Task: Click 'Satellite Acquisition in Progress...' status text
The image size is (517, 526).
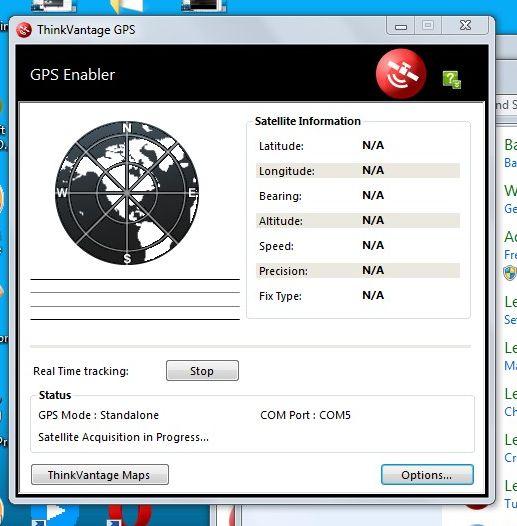Action: [x=123, y=437]
